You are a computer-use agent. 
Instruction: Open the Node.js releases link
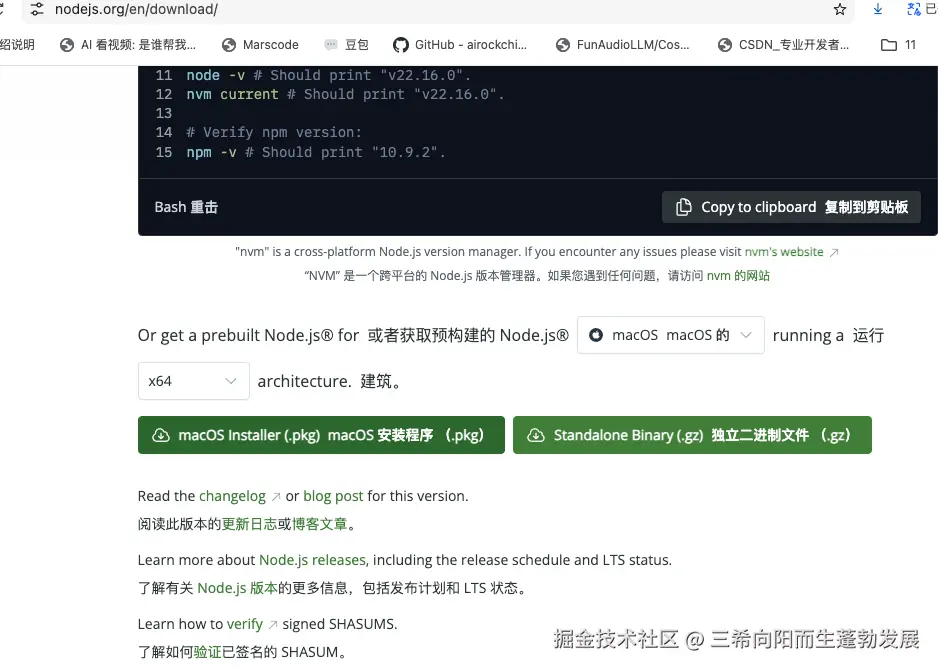[312, 560]
